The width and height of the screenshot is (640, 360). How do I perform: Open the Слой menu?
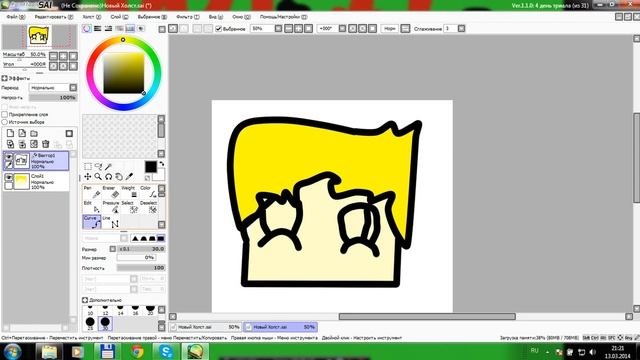[x=119, y=17]
